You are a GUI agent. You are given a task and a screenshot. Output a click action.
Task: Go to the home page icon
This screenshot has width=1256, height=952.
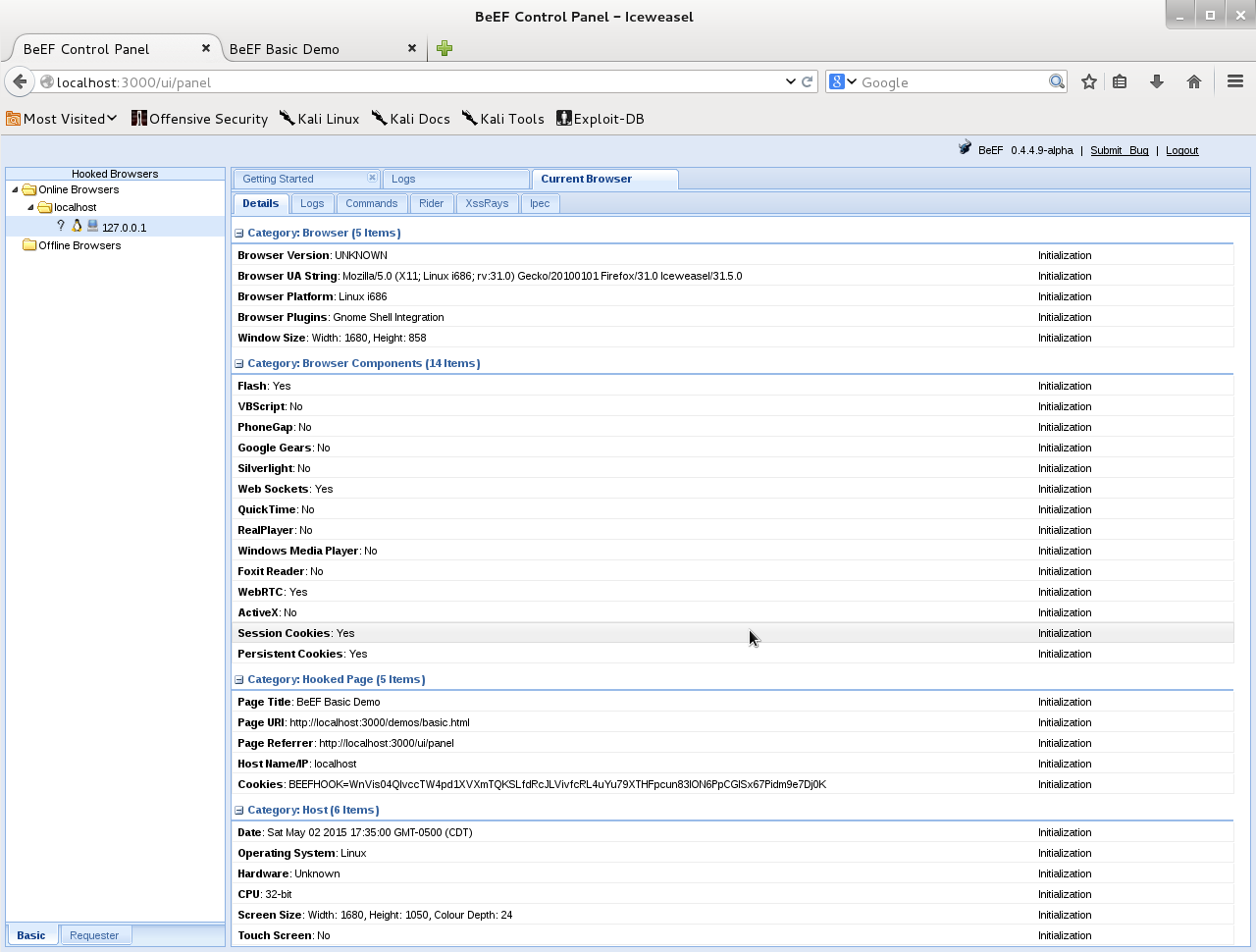1194,81
